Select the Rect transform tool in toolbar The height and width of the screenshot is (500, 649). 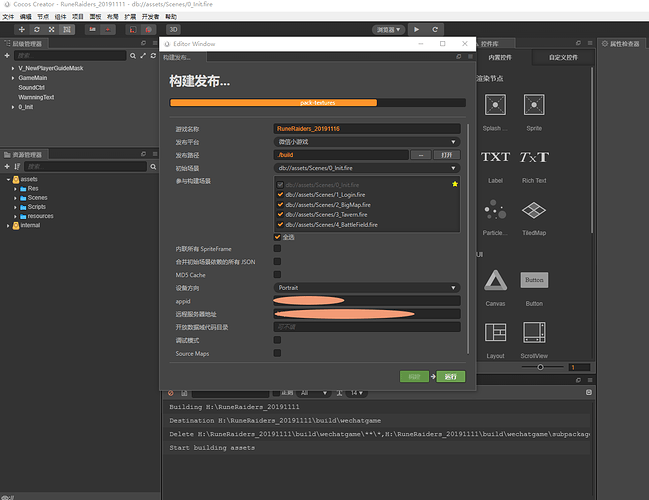67,29
